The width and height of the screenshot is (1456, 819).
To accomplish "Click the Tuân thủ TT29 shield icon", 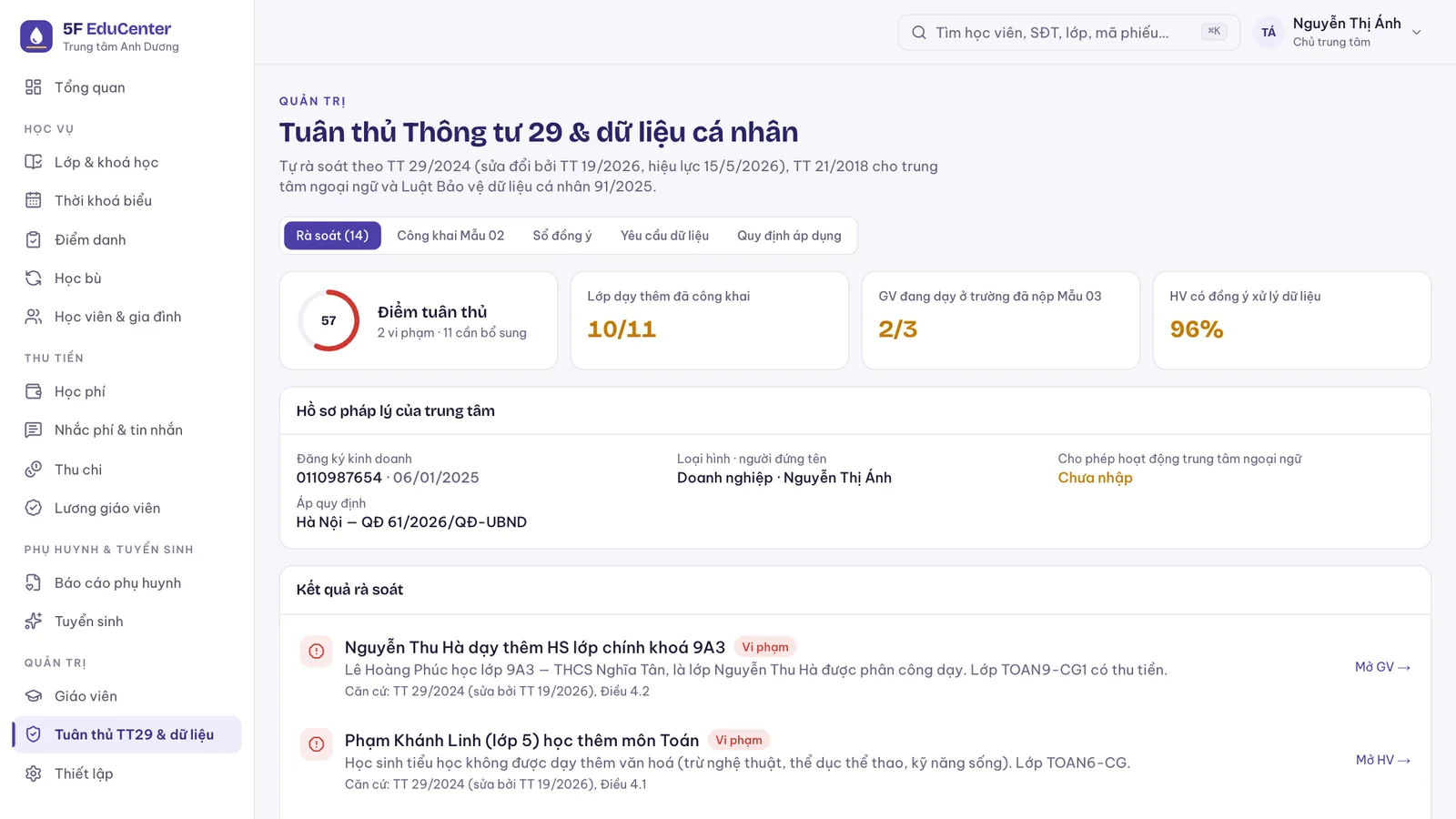I will click(x=34, y=734).
